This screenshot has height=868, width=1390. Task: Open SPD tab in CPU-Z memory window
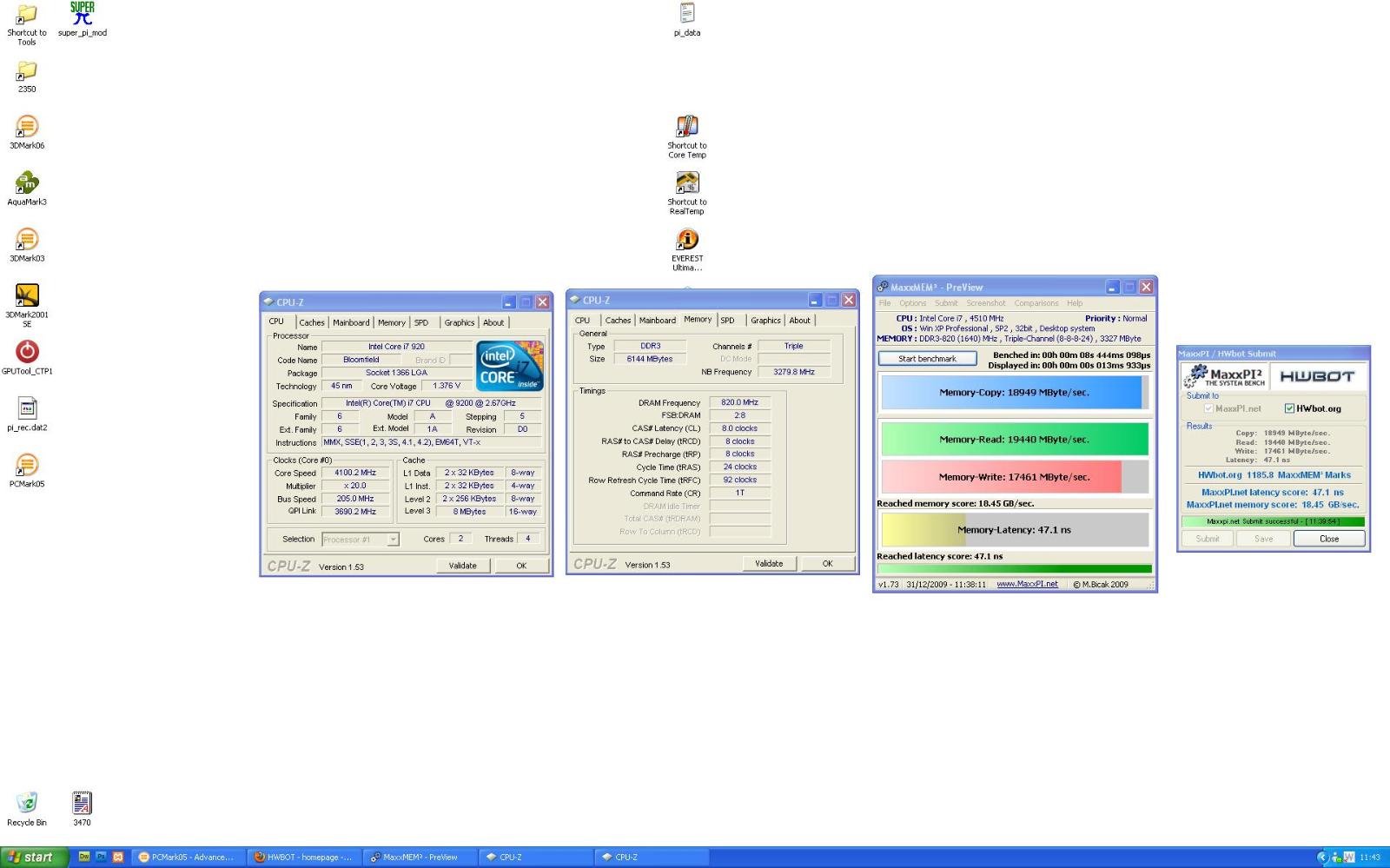[x=728, y=321]
